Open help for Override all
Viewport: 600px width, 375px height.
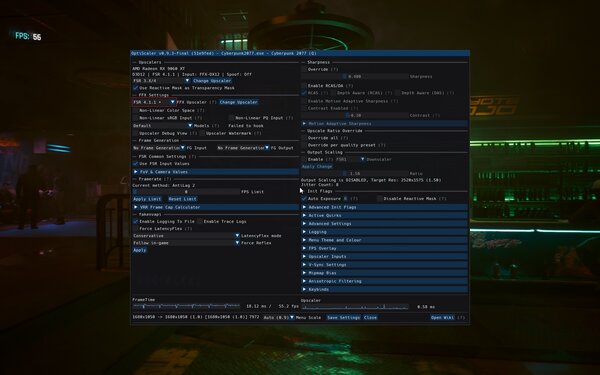click(344, 138)
